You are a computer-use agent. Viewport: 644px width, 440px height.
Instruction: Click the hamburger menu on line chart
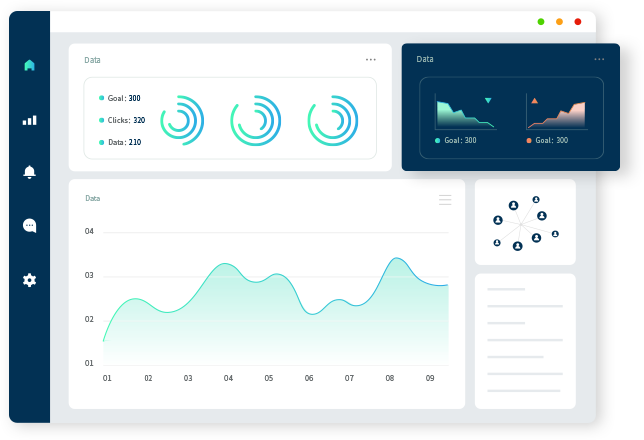(x=445, y=200)
